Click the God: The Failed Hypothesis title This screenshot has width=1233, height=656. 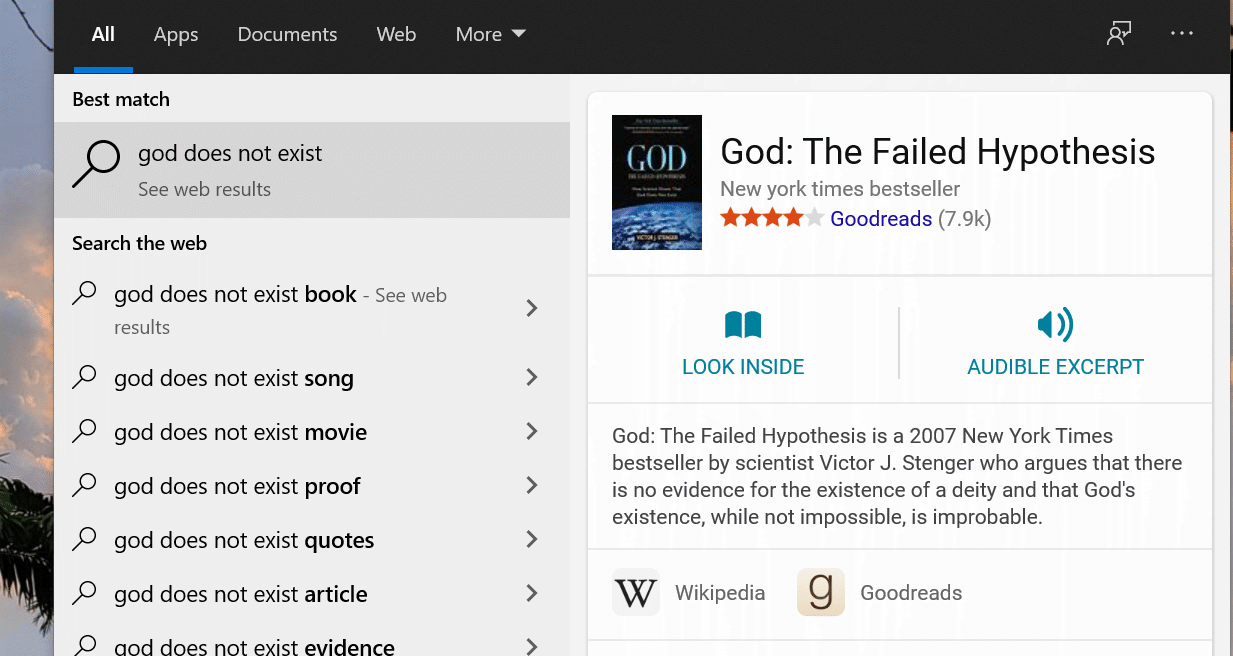pyautogui.click(x=938, y=152)
